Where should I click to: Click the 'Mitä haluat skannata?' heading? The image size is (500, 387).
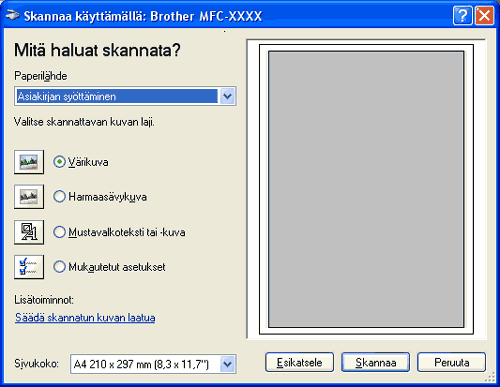97,50
